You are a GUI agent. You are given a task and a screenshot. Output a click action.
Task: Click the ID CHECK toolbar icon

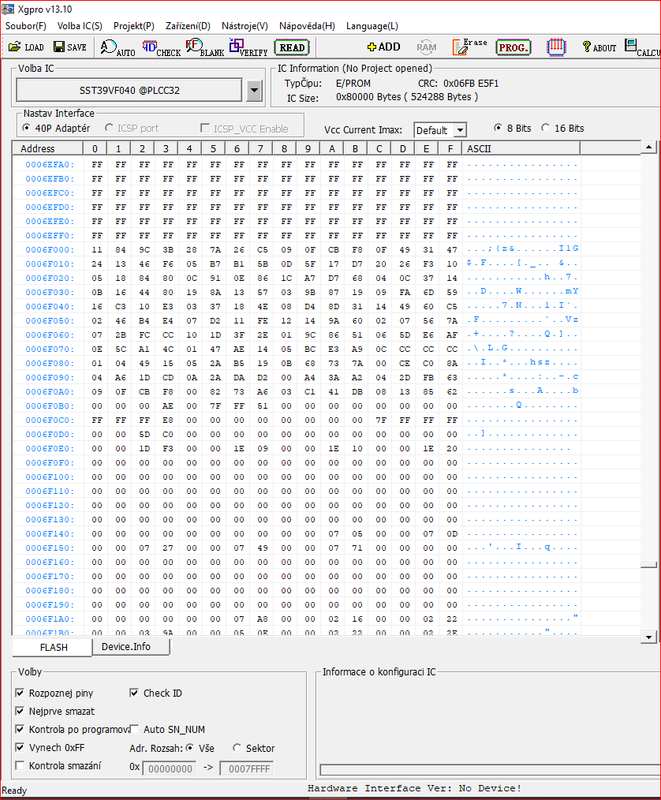click(161, 47)
